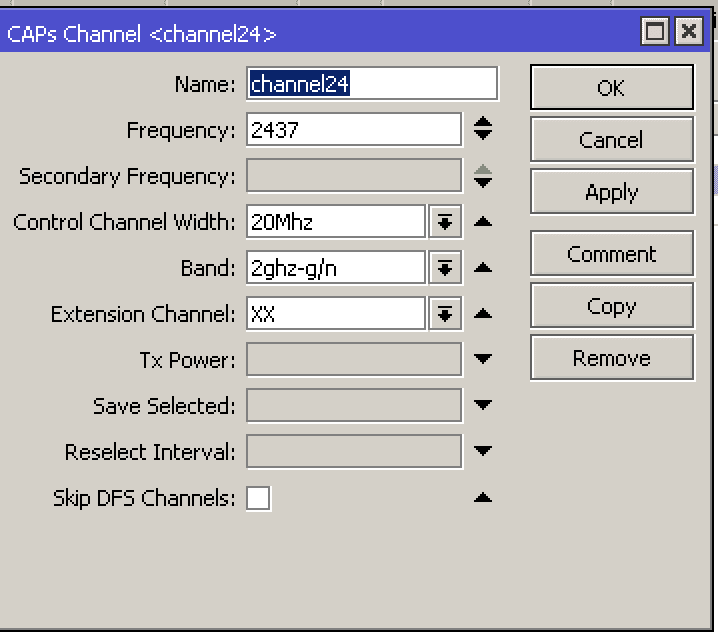Open the Extension Channel dropdown
The width and height of the screenshot is (718, 634).
click(445, 314)
